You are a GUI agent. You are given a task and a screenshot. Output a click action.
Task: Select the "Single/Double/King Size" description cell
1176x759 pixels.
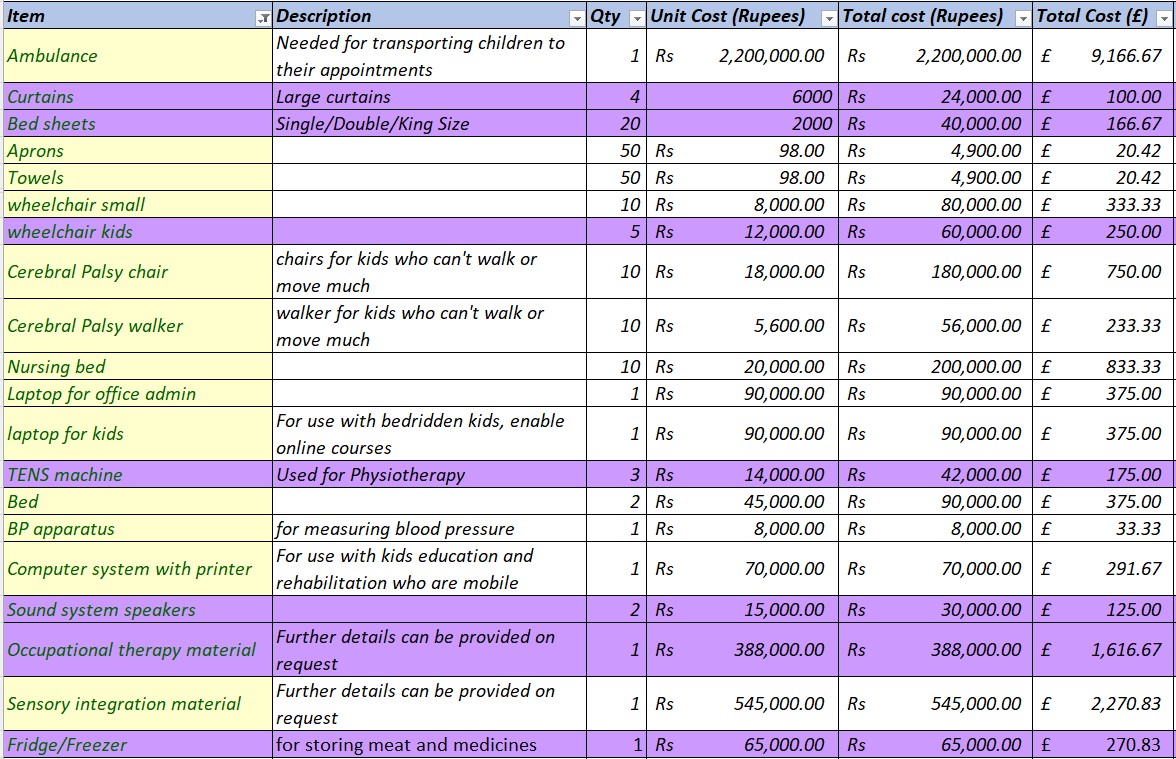click(x=429, y=124)
